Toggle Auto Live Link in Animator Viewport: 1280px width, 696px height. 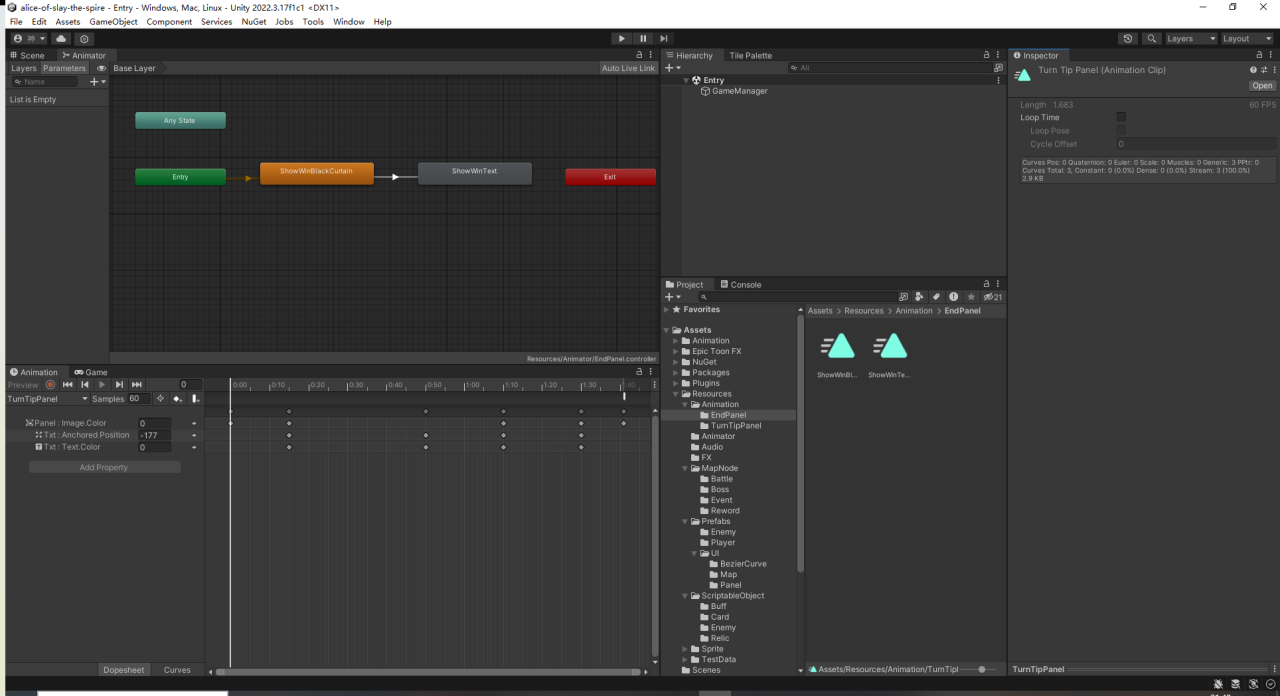628,68
